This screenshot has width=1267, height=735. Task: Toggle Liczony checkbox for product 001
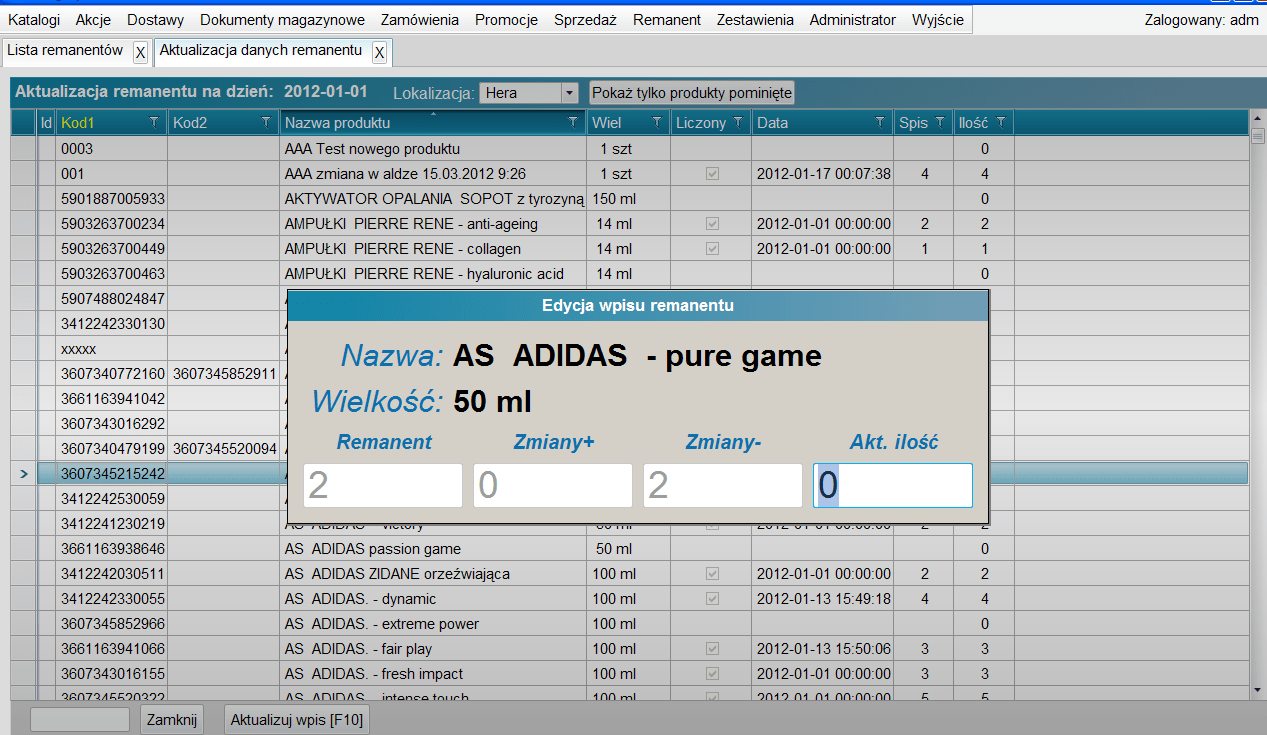point(712,174)
